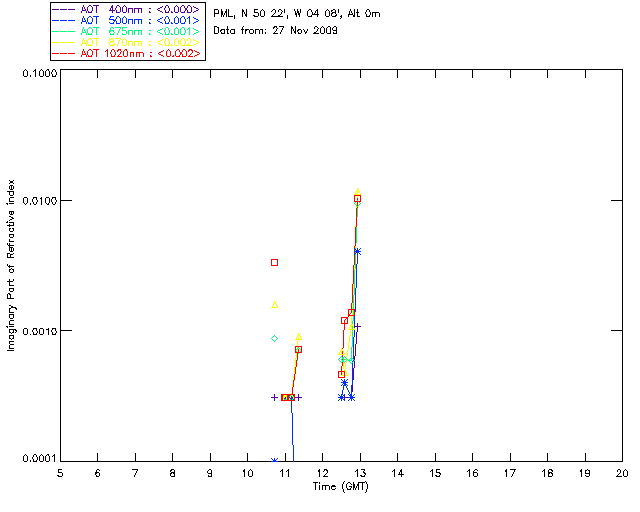
Task: Click the AOT 870nm legend entry
Action: pos(127,42)
